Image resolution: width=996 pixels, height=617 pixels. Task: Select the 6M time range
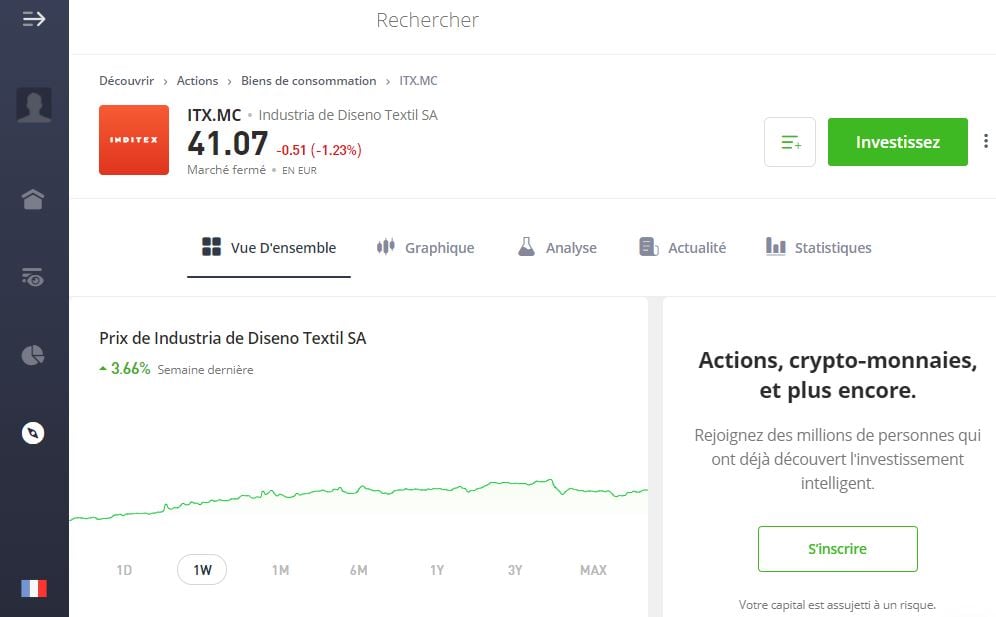point(358,570)
